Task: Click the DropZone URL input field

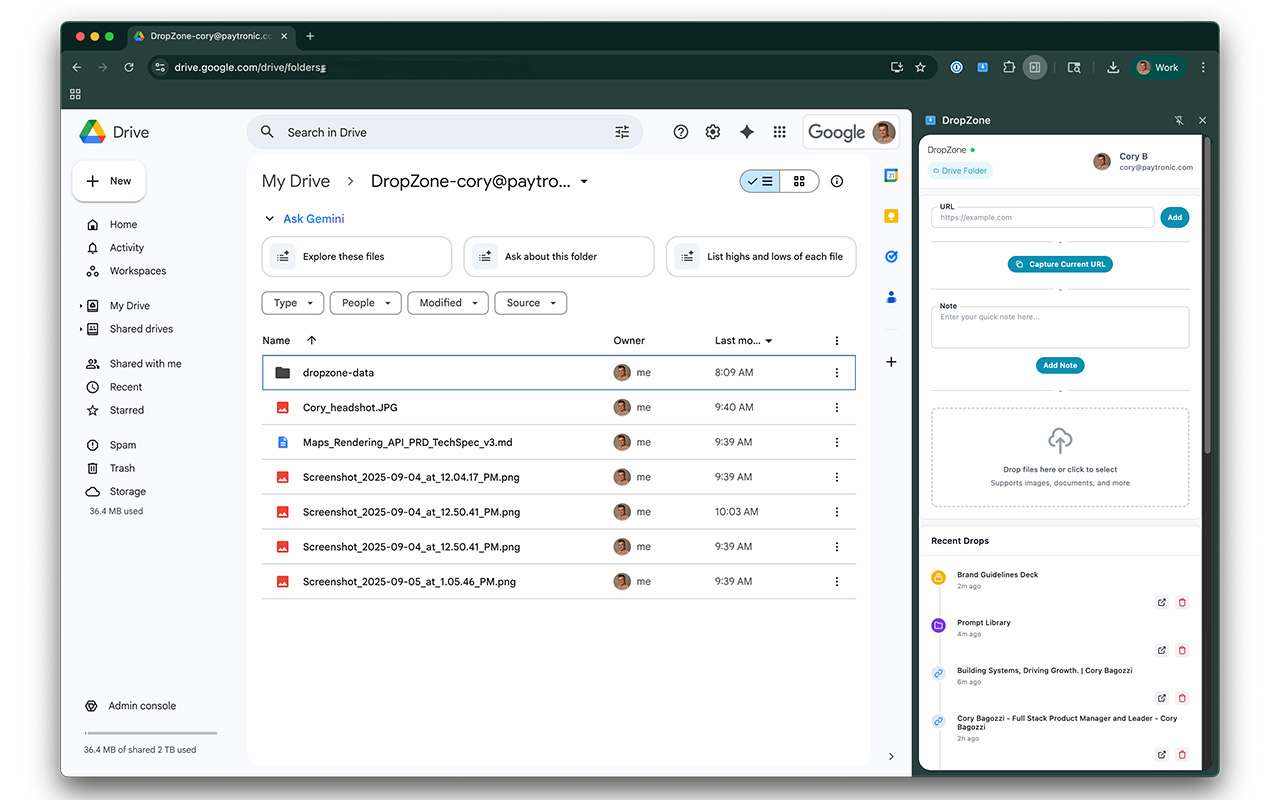Action: (x=1042, y=217)
